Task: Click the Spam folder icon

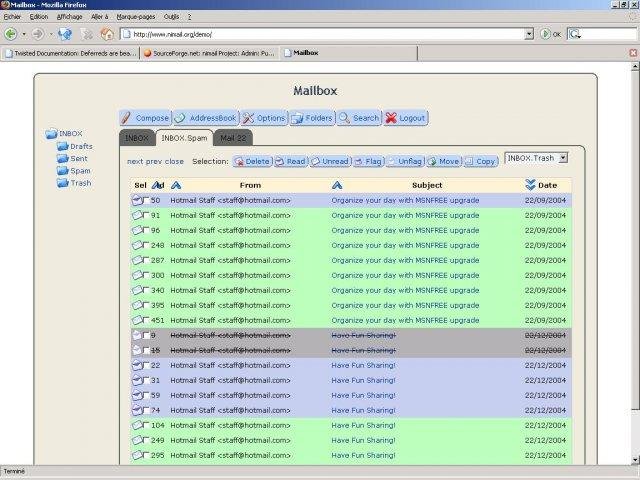Action: [x=62, y=171]
